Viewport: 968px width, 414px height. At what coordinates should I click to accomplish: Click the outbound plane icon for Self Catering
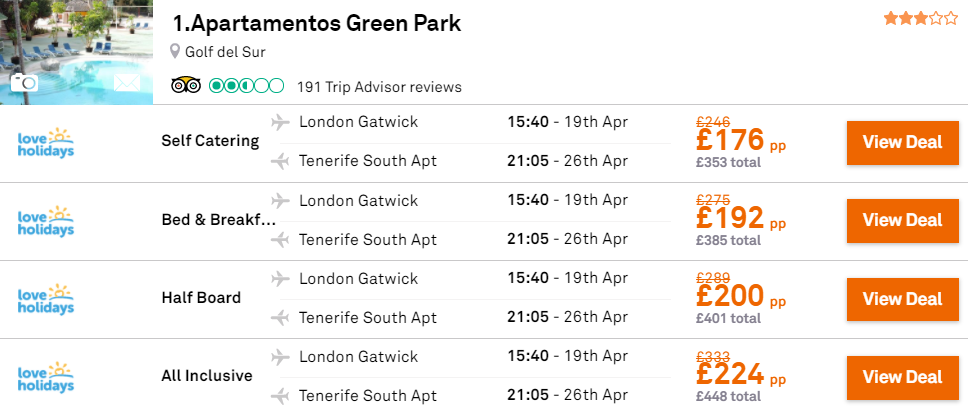point(280,122)
